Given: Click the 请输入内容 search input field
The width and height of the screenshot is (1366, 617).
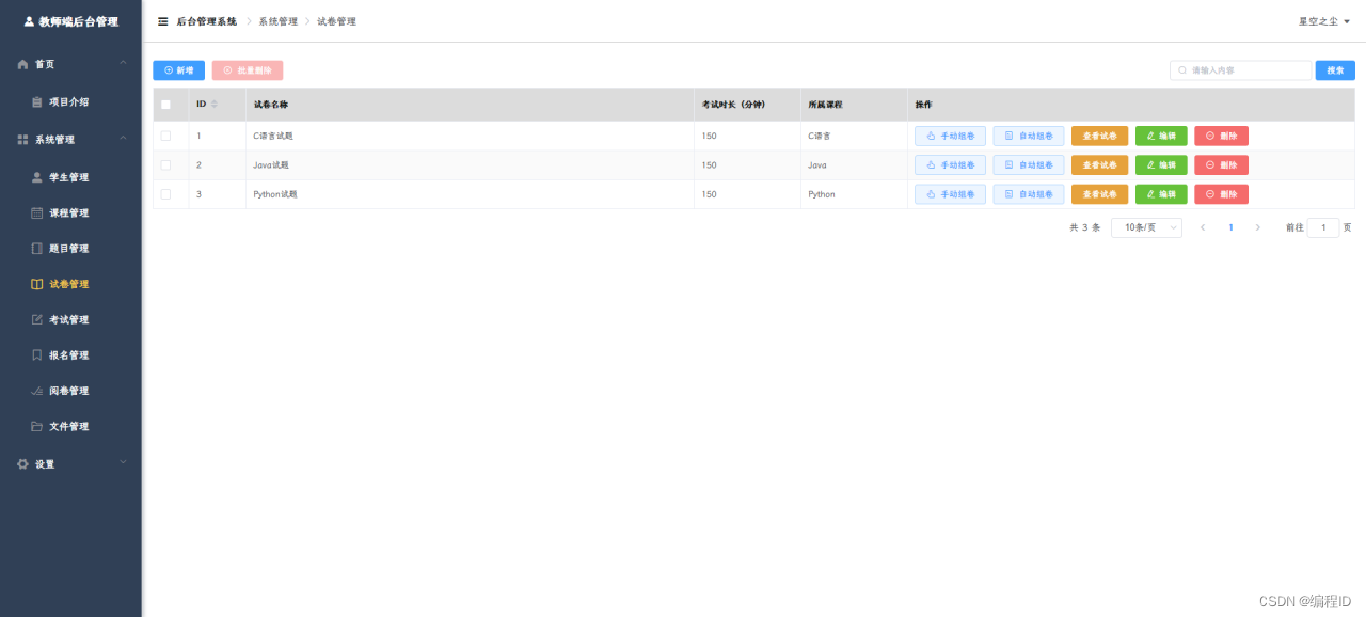Looking at the screenshot, I should click(x=1241, y=71).
